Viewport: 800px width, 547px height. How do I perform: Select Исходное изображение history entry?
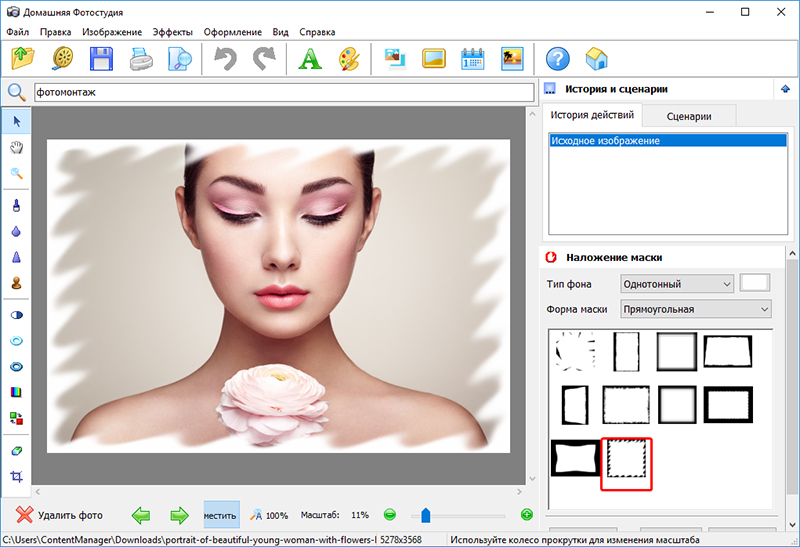coord(668,141)
